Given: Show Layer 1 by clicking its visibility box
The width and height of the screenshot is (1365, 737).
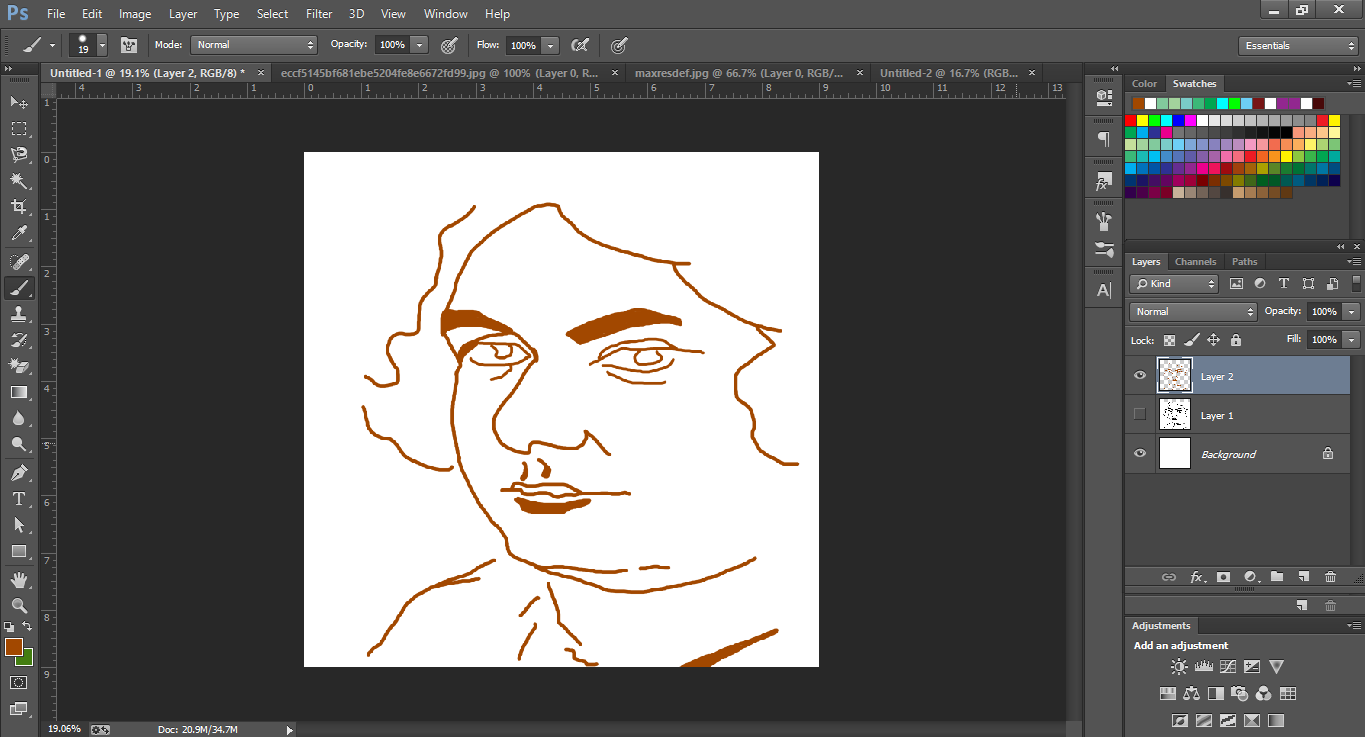Looking at the screenshot, I should click(1139, 414).
